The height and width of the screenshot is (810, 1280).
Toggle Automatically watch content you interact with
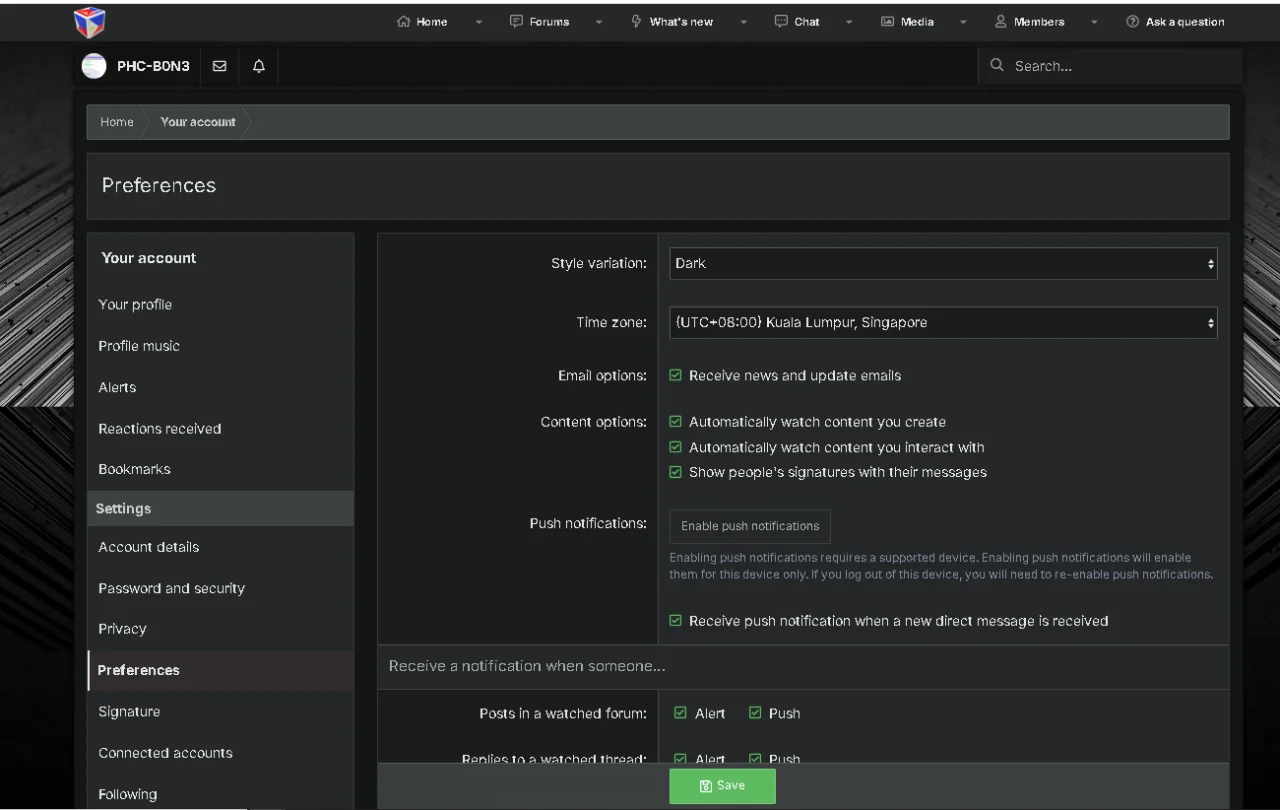click(675, 447)
